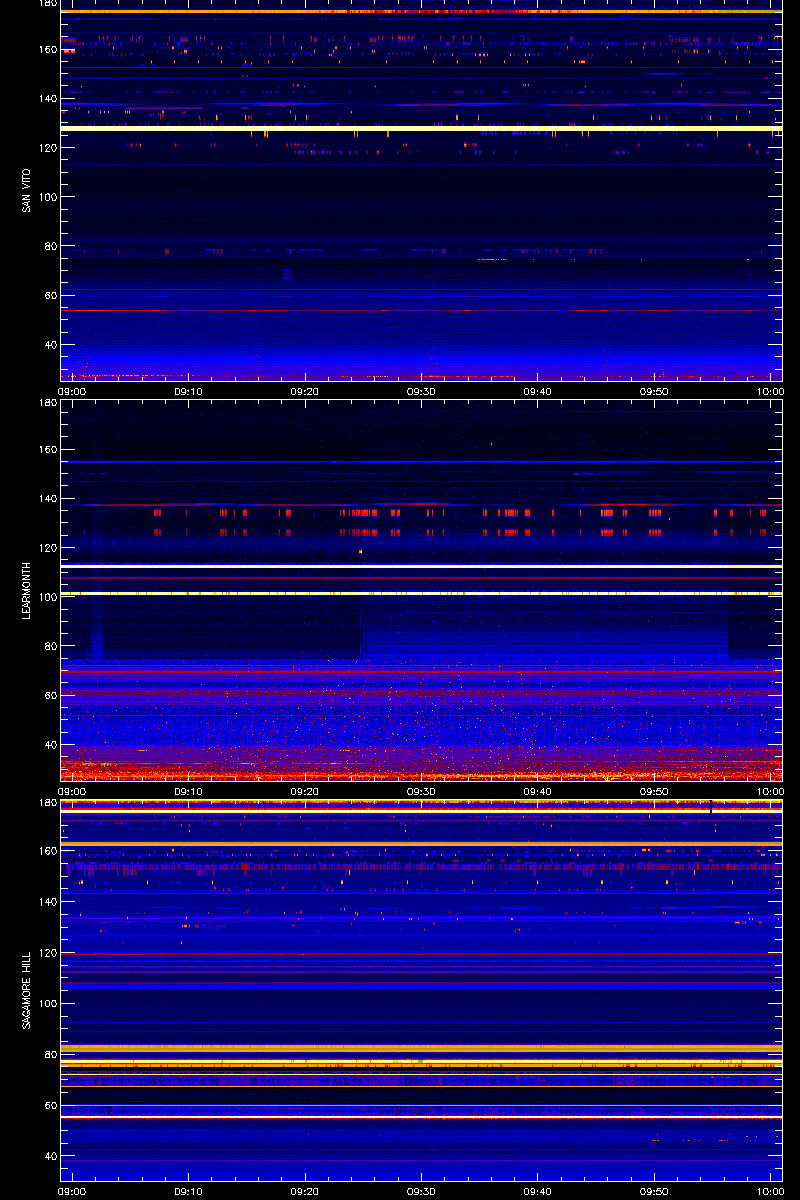Click 09:50 time label below Sagamore Hill panel
Screen dimensions: 800x1200
(x=654, y=1191)
